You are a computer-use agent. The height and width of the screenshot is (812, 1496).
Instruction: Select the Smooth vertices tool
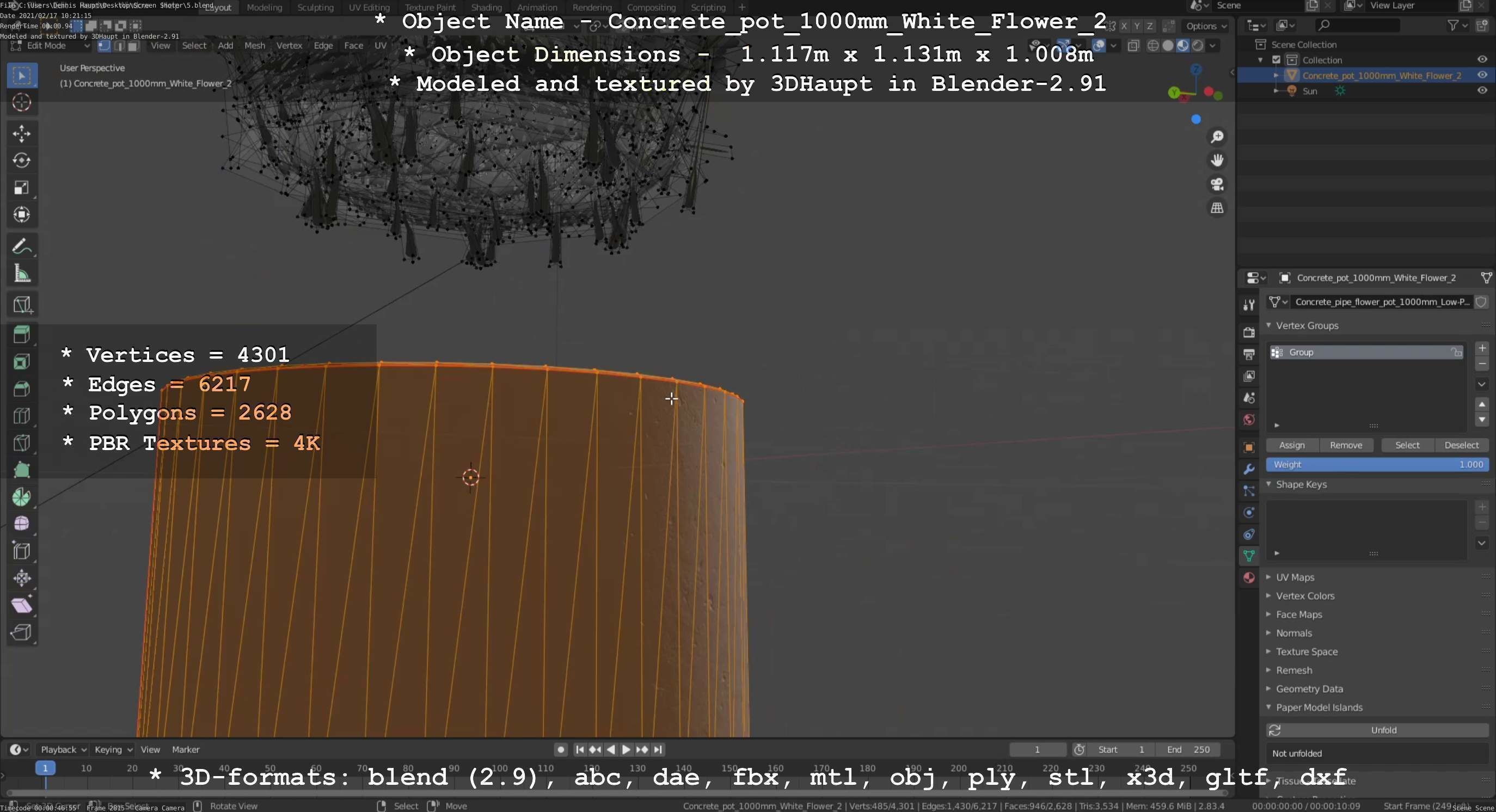pyautogui.click(x=22, y=524)
